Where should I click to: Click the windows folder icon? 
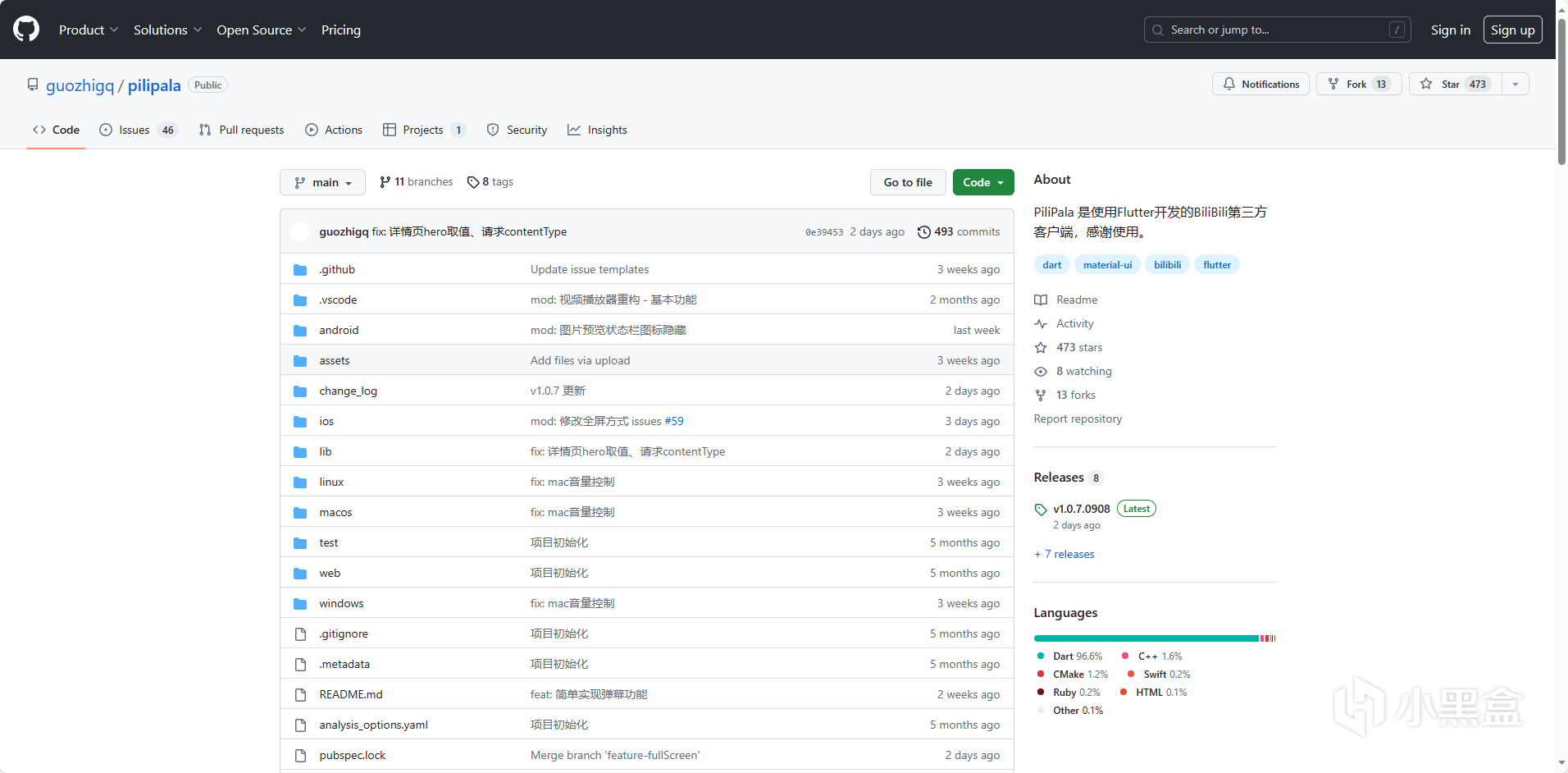pyautogui.click(x=300, y=603)
